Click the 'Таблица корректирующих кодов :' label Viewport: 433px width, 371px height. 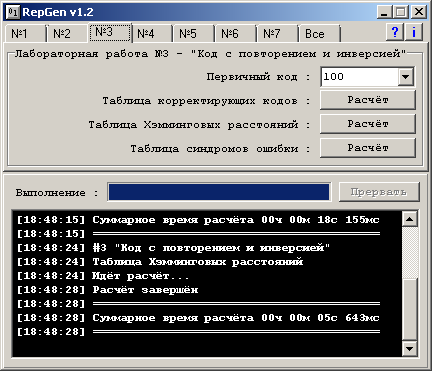click(x=206, y=101)
